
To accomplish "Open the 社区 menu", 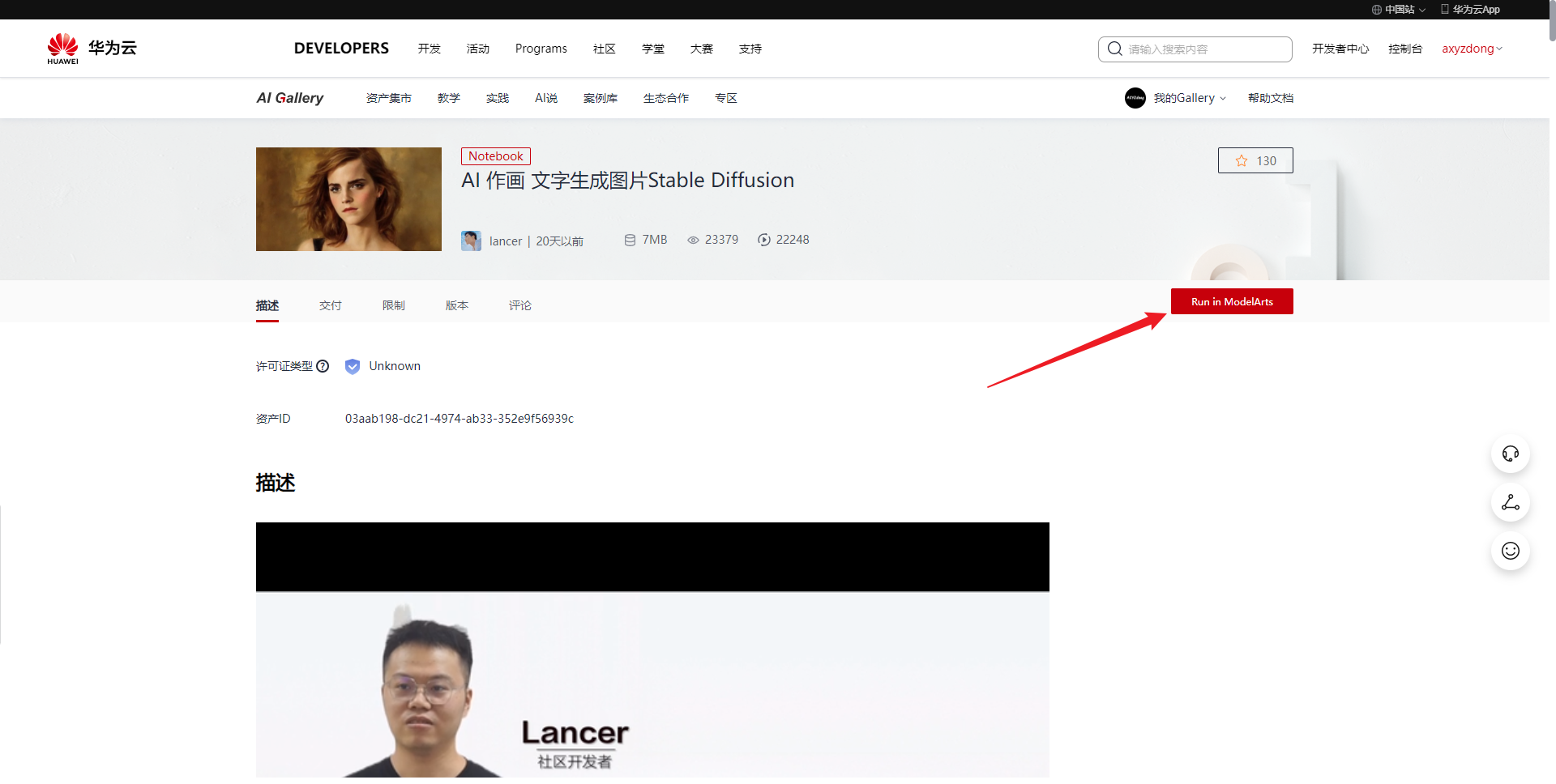I will click(x=605, y=49).
